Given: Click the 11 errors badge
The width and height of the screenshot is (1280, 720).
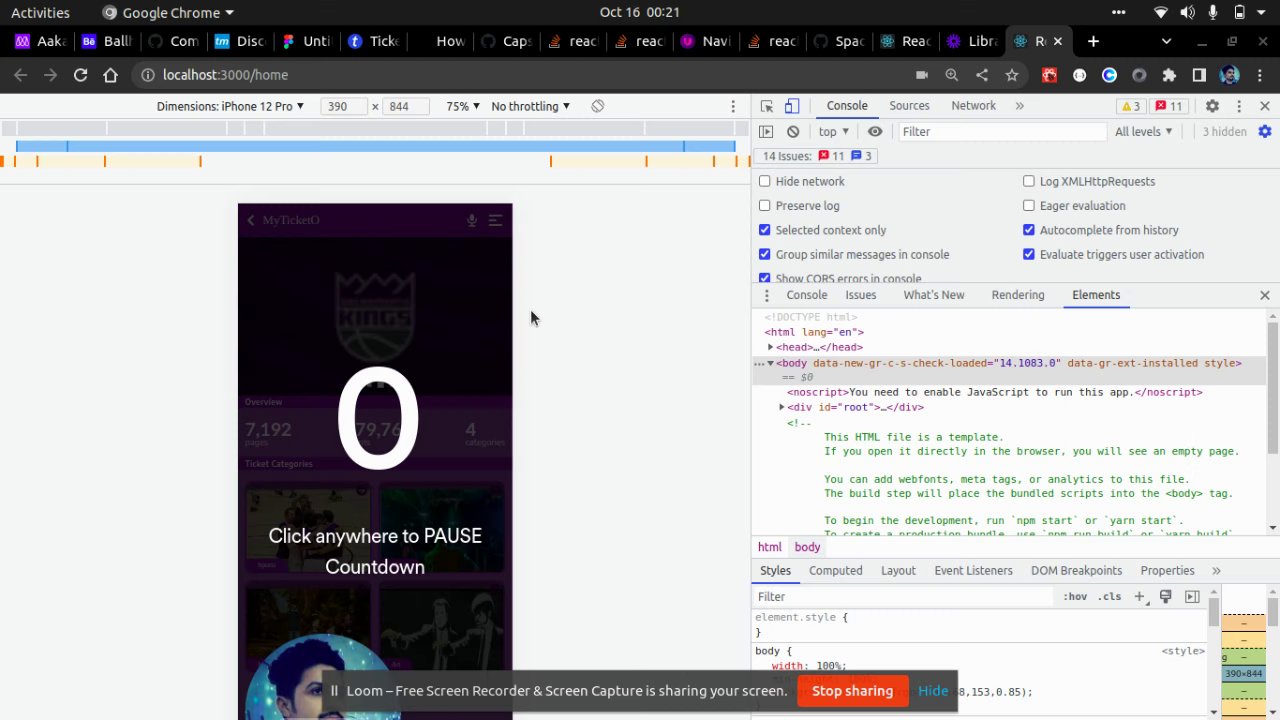Looking at the screenshot, I should pyautogui.click(x=1169, y=106).
